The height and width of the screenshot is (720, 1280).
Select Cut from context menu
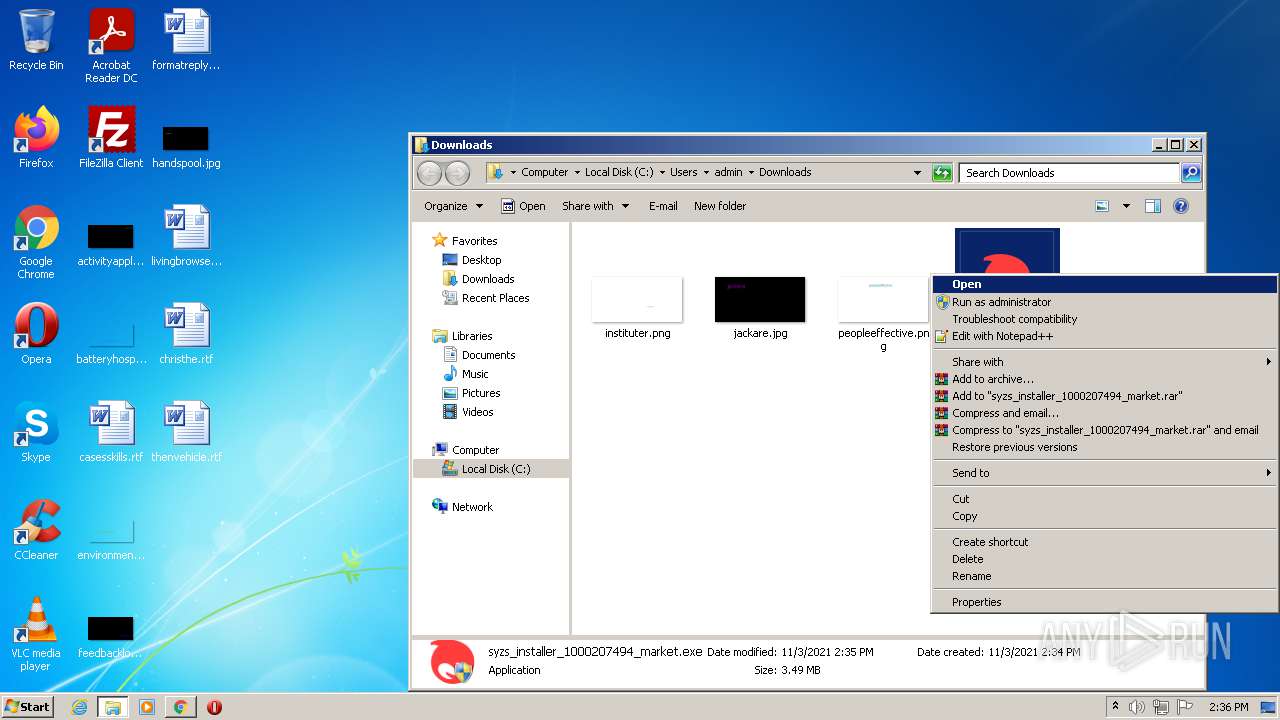tap(1105, 499)
